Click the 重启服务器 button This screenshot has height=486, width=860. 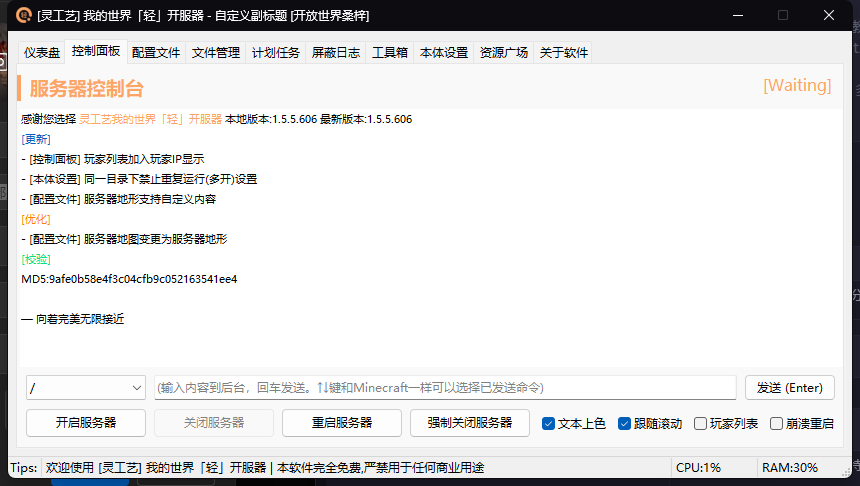coord(342,423)
